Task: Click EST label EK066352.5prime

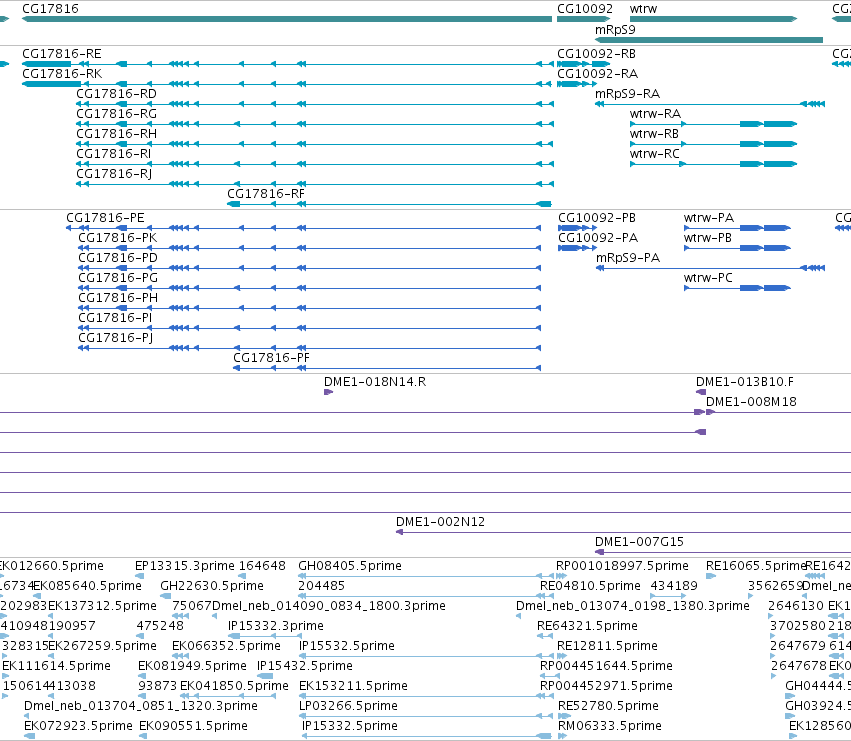Action: pos(226,646)
